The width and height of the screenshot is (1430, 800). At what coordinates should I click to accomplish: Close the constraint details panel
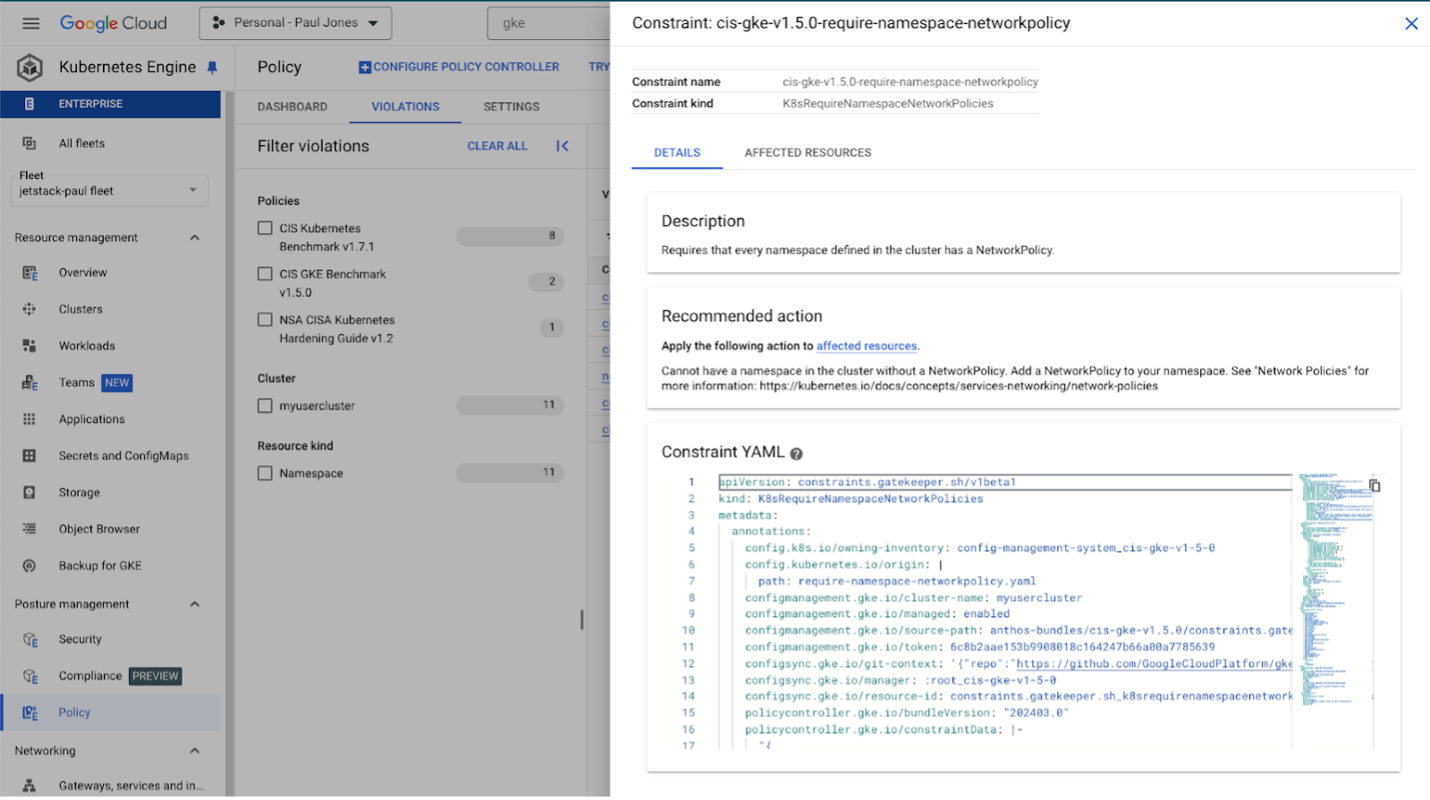click(1411, 23)
